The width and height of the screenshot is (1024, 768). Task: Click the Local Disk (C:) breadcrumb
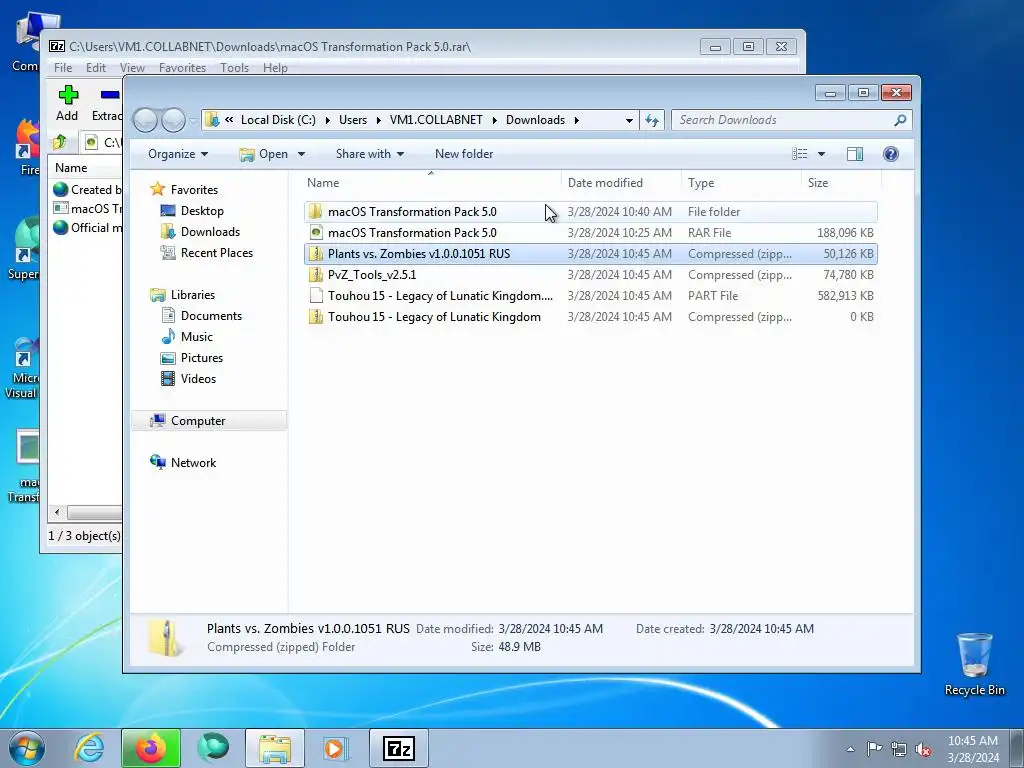click(278, 120)
